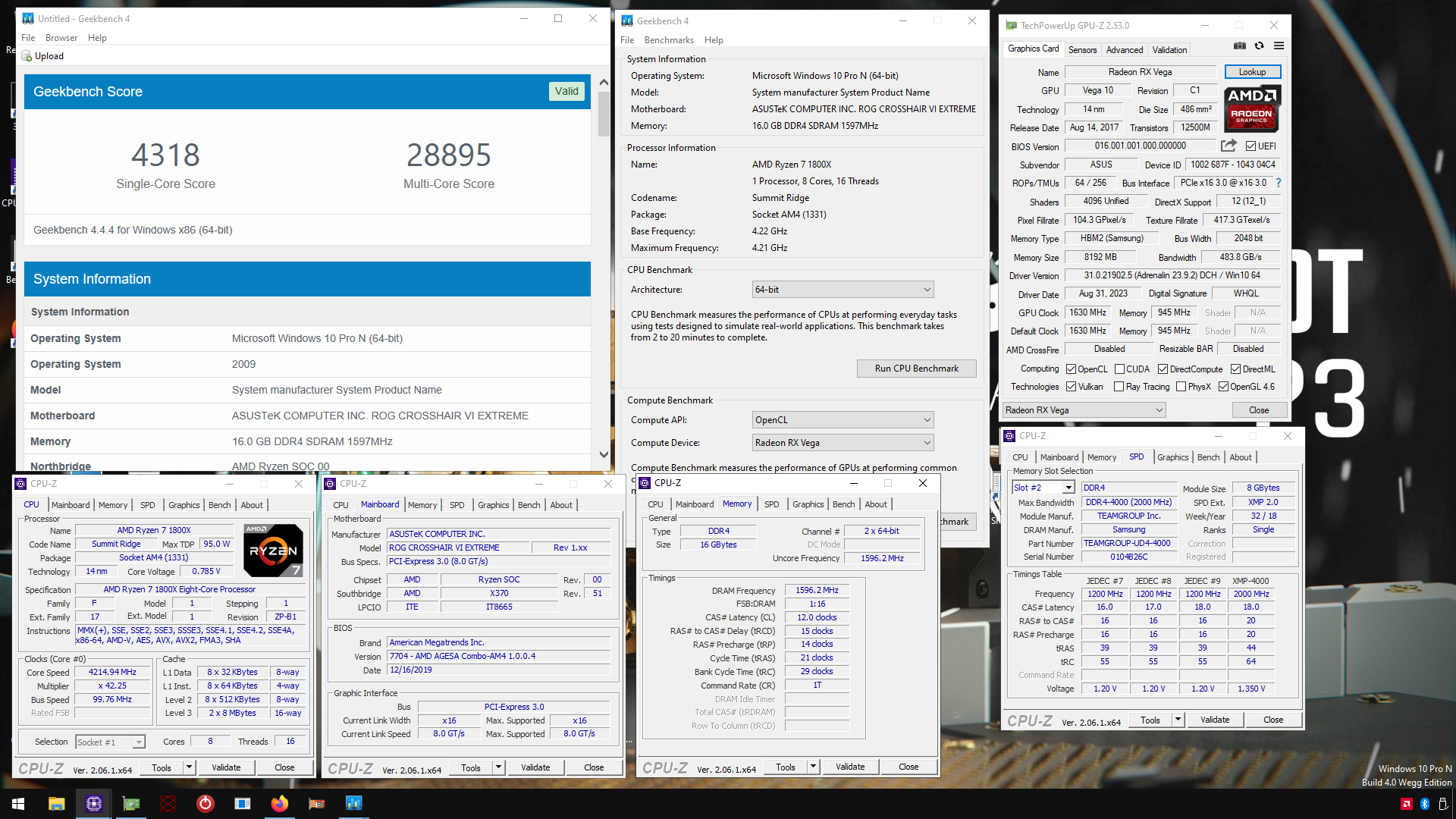Click the AMD Radeon Graphics logo in GPU-Z
The width and height of the screenshot is (1456, 819).
(1253, 108)
